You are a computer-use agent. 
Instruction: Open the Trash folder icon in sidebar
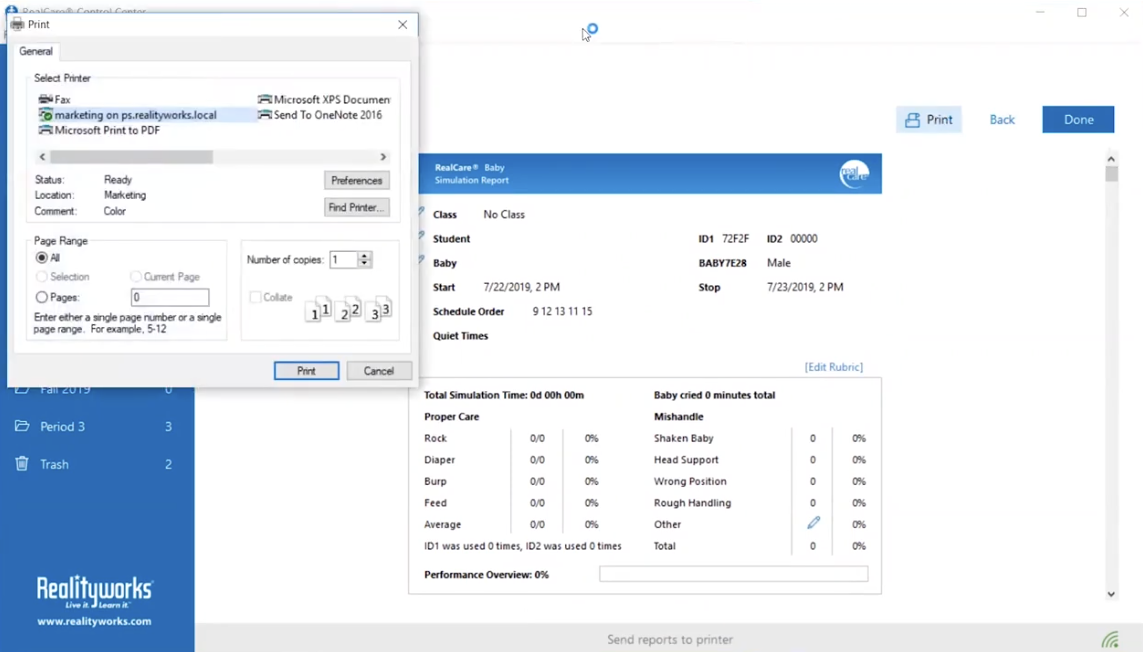click(x=22, y=463)
